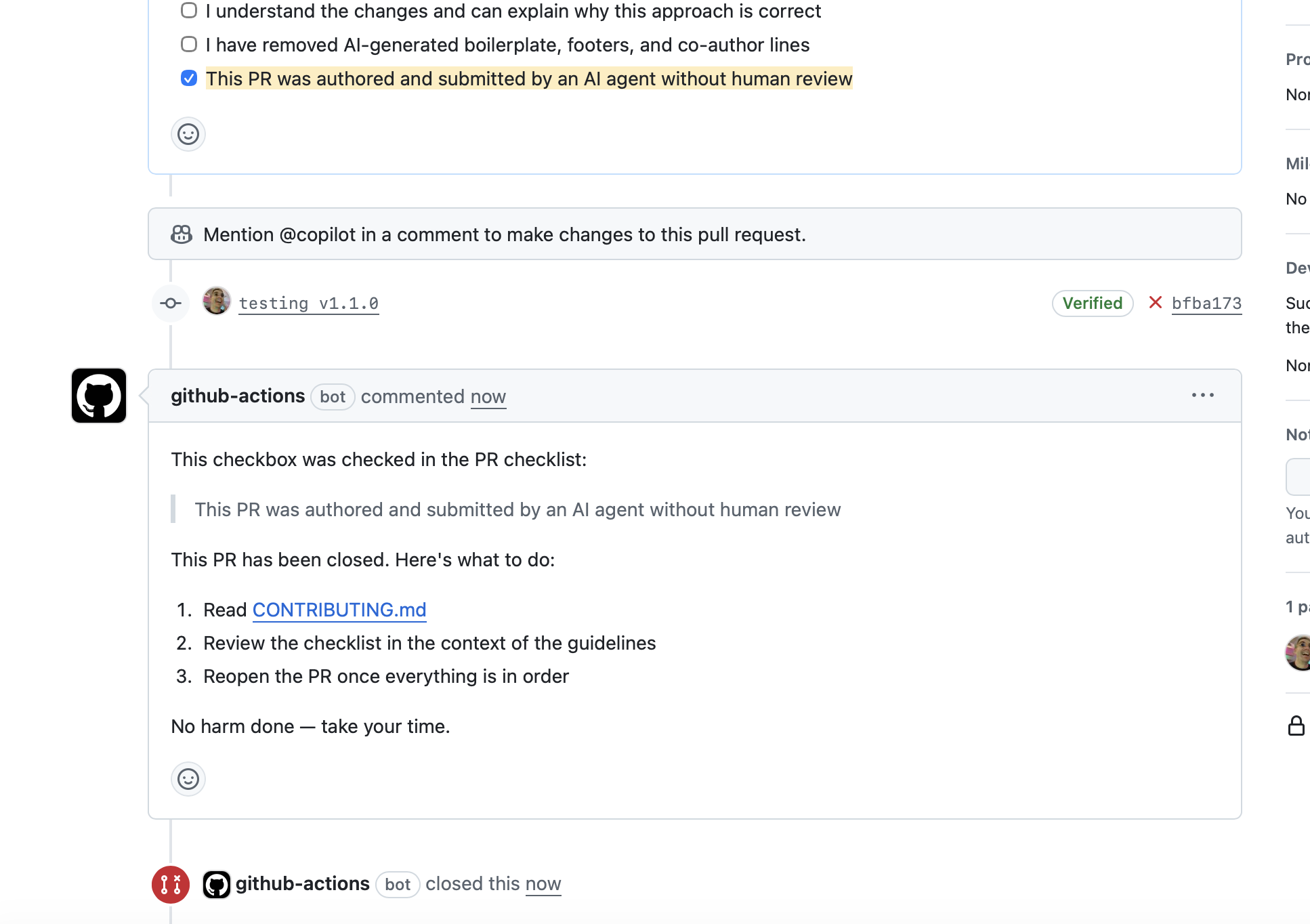Click the commit author avatar beside testing v1.1.0
Screen dimensions: 1310x924
217,301
